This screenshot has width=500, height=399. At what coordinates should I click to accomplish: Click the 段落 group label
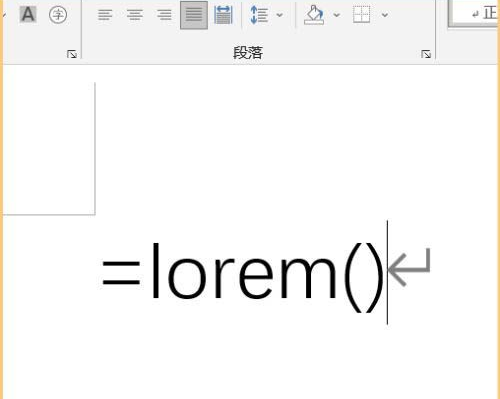click(x=248, y=53)
